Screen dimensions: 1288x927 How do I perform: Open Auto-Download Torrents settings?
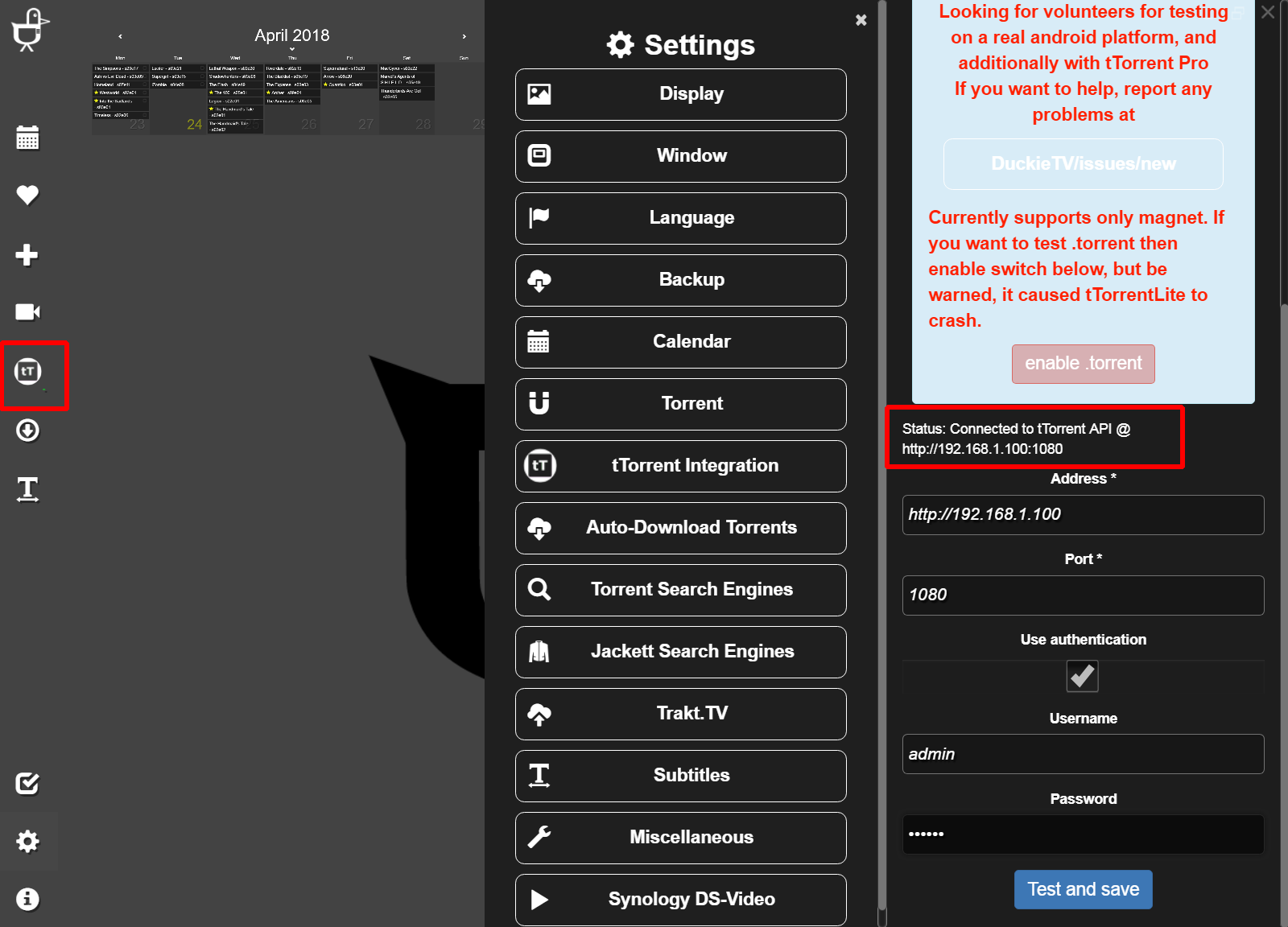(681, 528)
